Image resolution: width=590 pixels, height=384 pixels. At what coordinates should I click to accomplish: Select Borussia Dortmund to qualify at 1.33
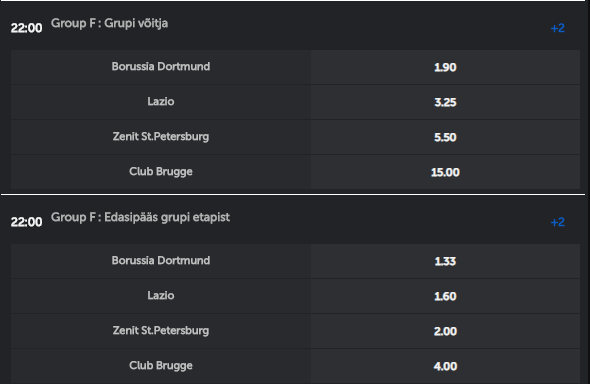click(445, 261)
